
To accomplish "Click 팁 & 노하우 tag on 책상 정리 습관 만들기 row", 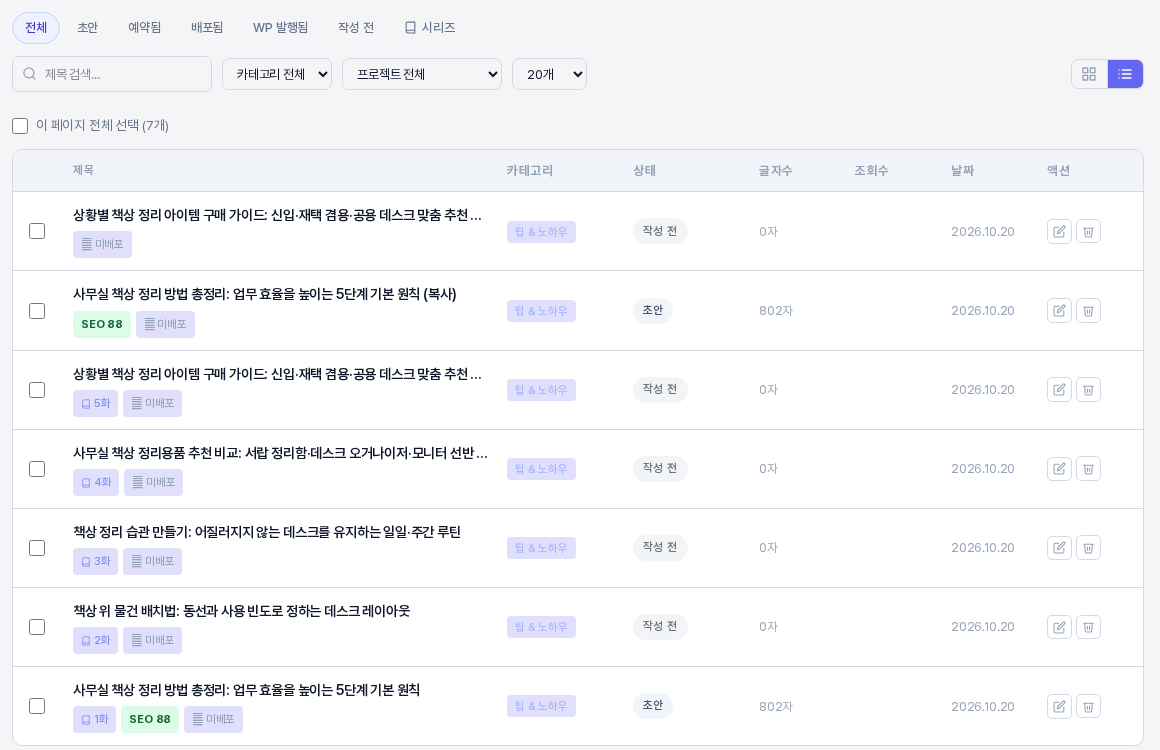I will pyautogui.click(x=542, y=548).
